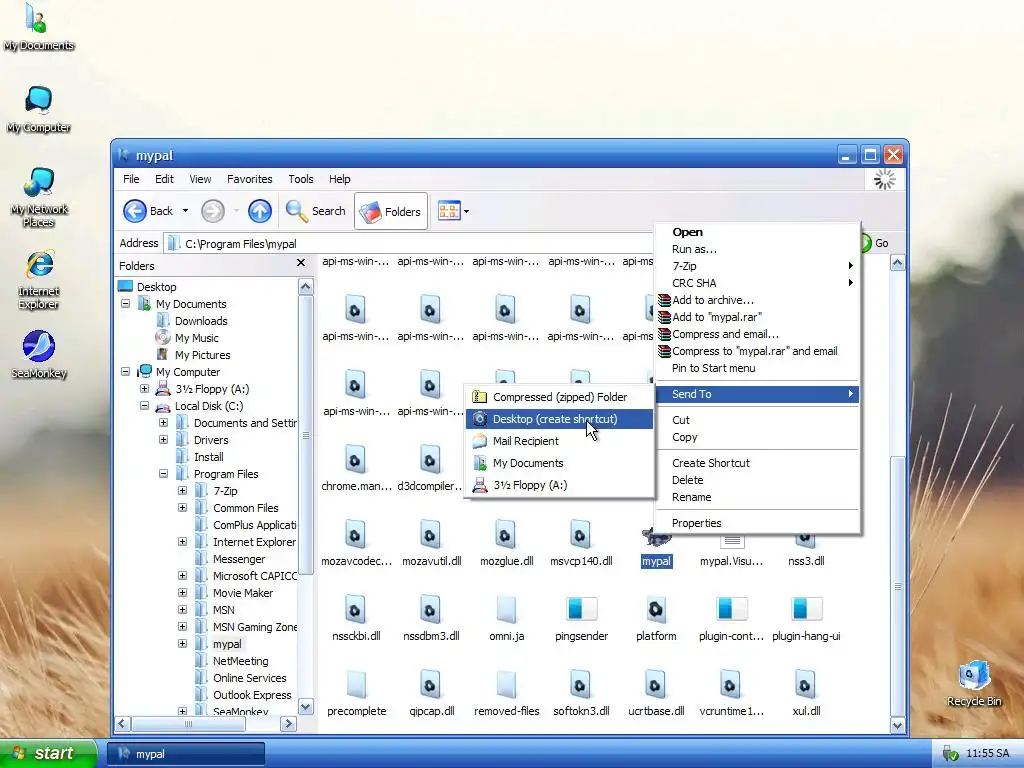The height and width of the screenshot is (768, 1024).
Task: Select the My Computer desktop icon
Action: point(38,110)
